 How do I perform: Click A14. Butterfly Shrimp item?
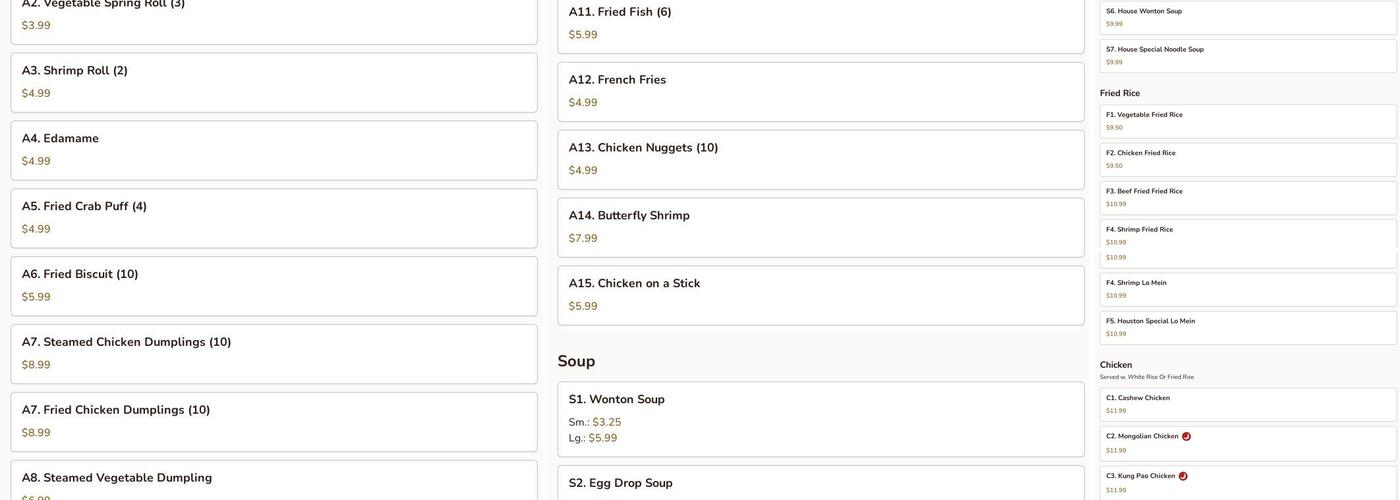[x=820, y=227]
